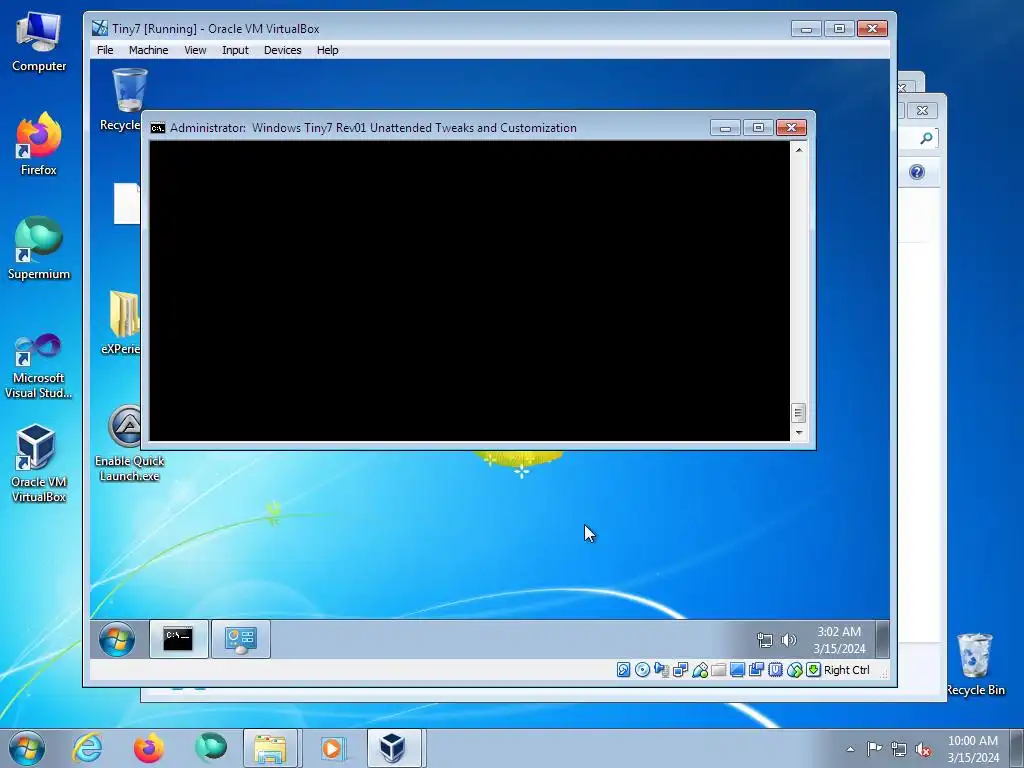Close the background window behind VirtualBox
The width and height of the screenshot is (1024, 768).
[922, 110]
